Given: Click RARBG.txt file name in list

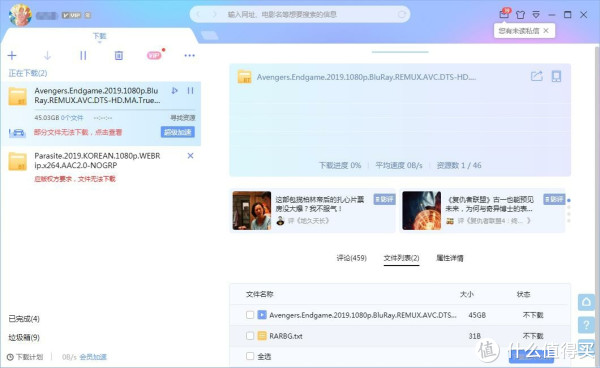Looking at the screenshot, I should (285, 336).
